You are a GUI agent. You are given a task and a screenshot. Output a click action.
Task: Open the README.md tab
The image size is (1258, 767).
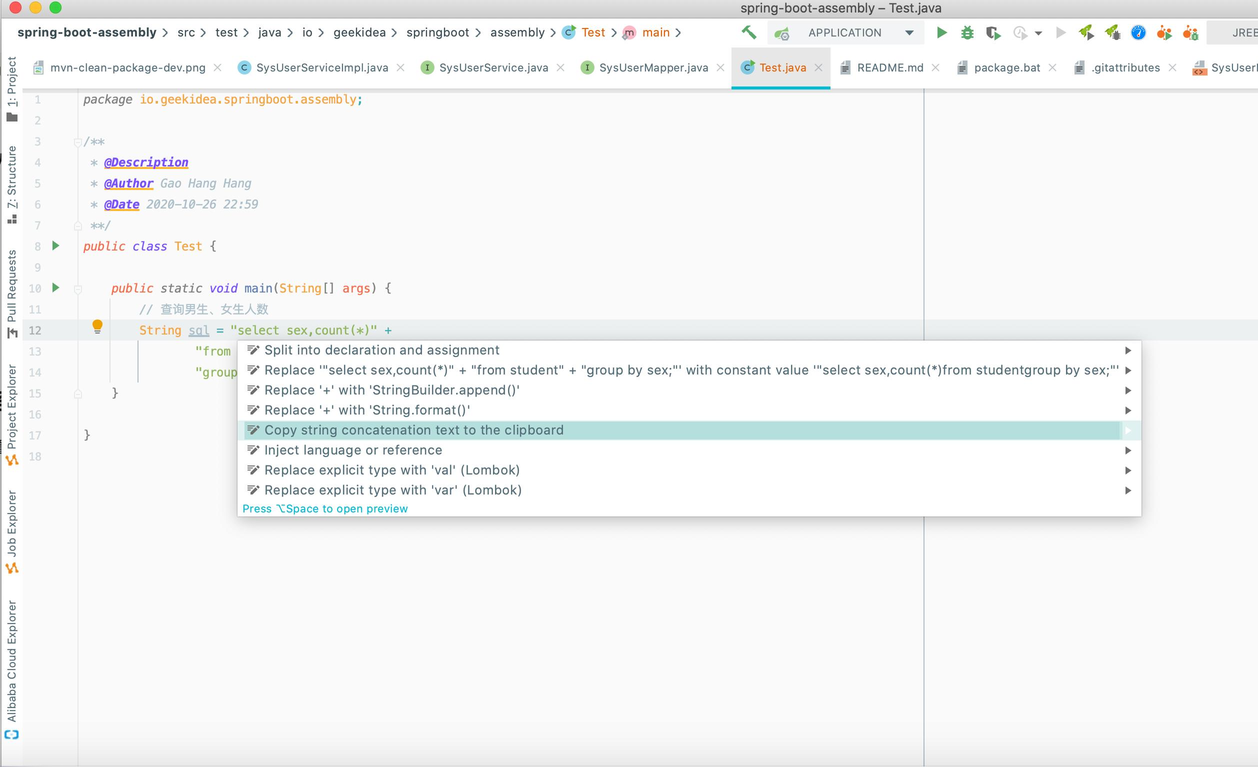(x=890, y=68)
